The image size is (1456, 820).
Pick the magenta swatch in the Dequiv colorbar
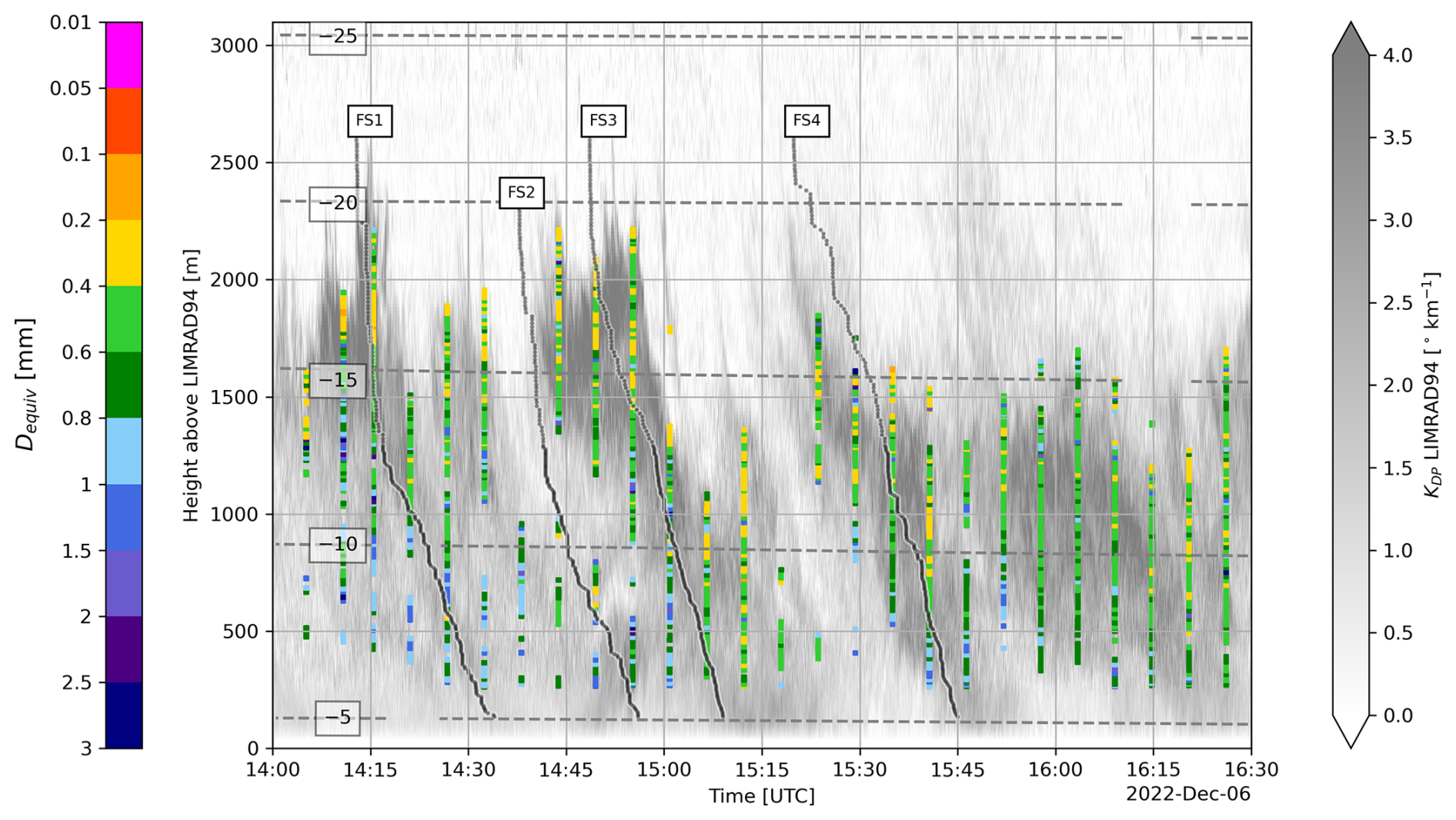(x=124, y=55)
